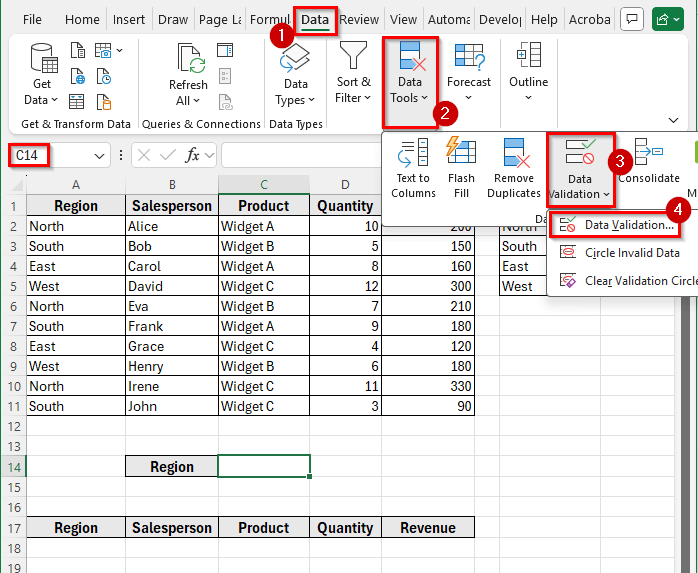Open the Outline dropdown
Viewport: 698px width, 573px height.
[528, 73]
